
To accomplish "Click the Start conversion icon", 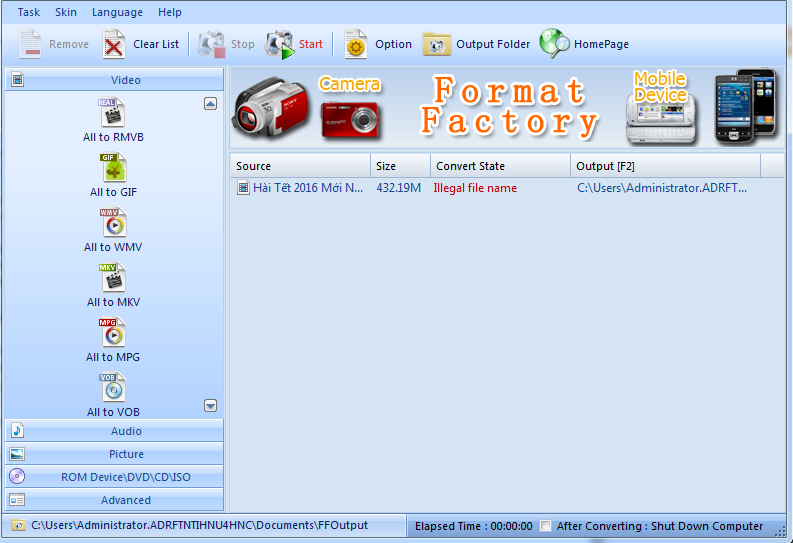I will click(x=280, y=44).
